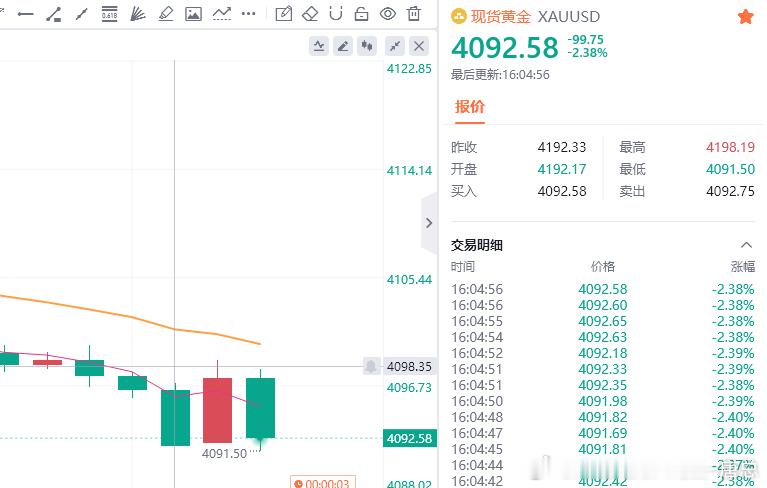Open the indicators panel button
This screenshot has height=488, width=767.
[x=319, y=46]
